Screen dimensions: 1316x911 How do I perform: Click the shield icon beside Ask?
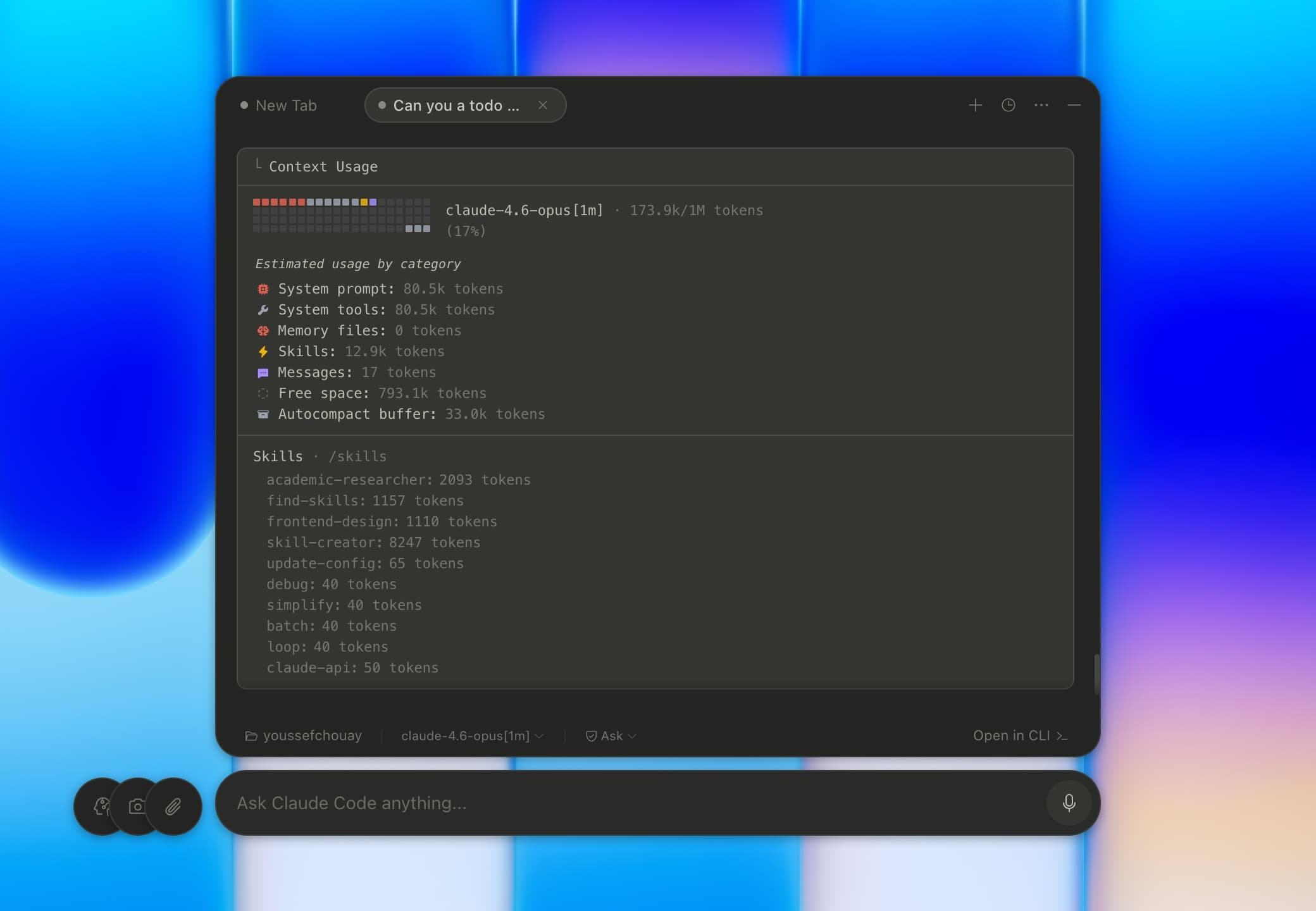[x=591, y=736]
